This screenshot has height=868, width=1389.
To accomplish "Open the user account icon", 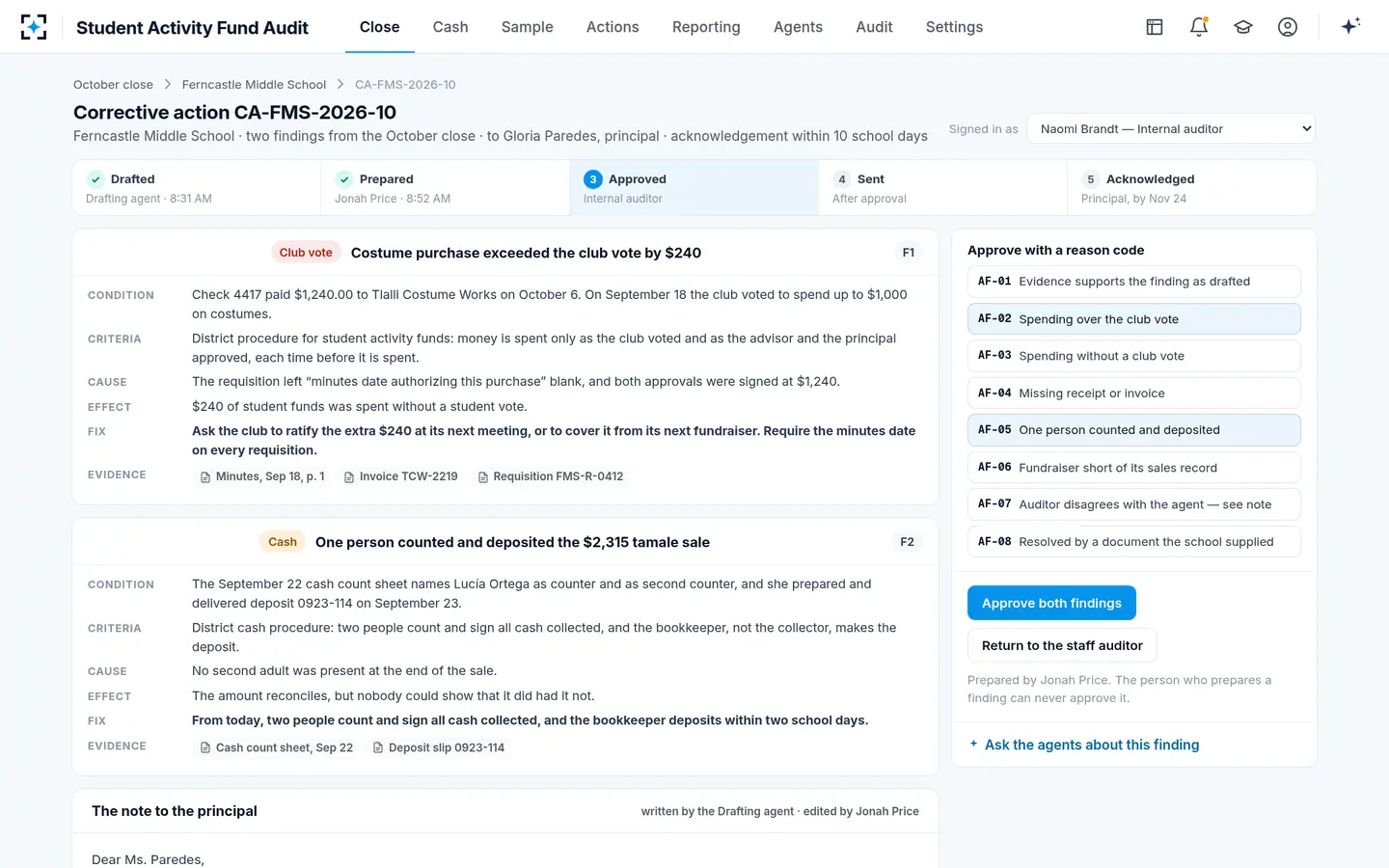I will tap(1288, 27).
